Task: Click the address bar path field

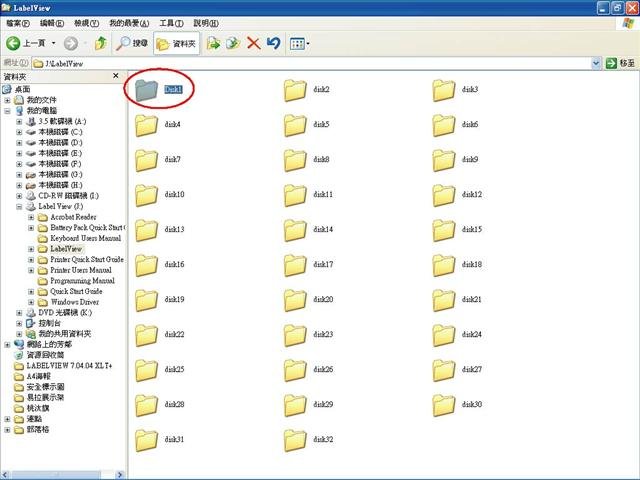Action: 312,63
